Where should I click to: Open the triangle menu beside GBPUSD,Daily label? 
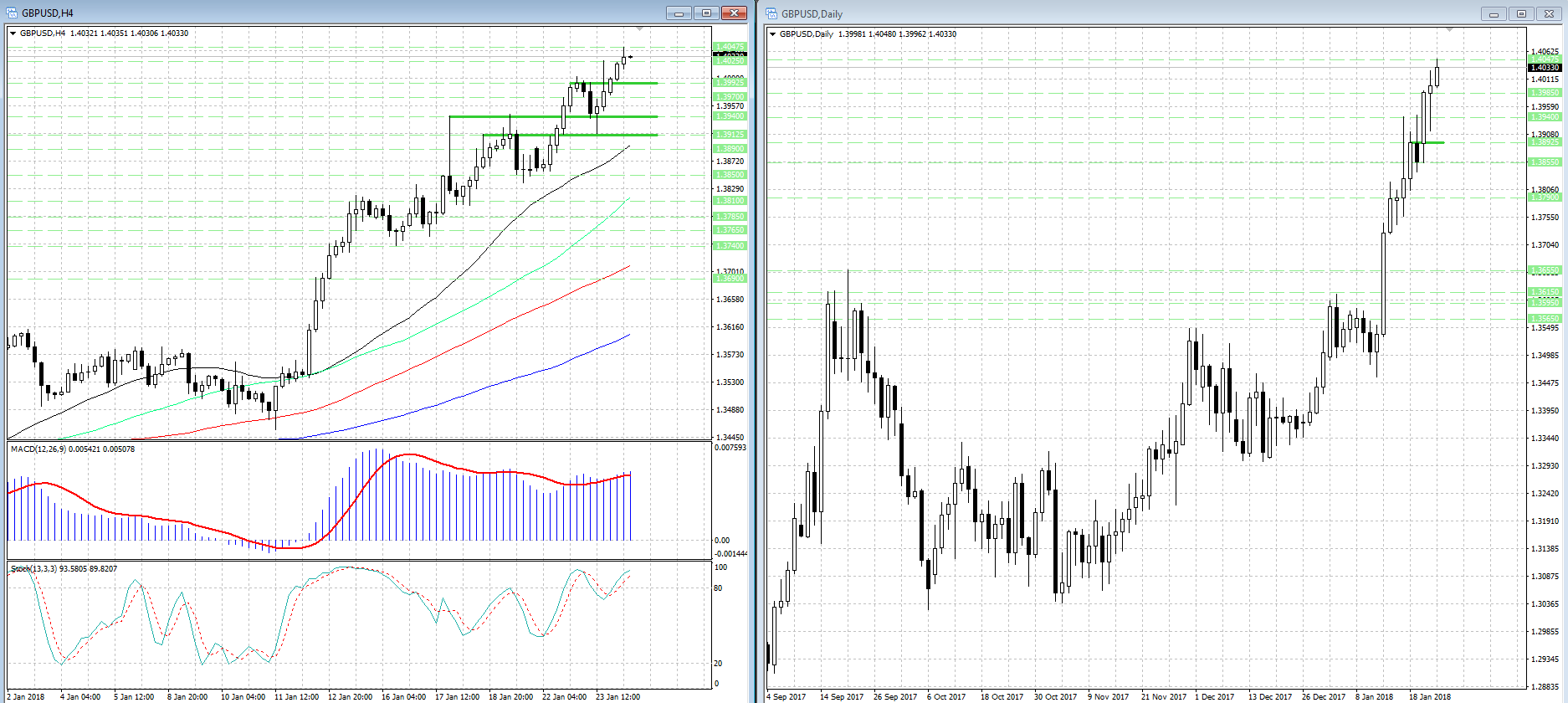tap(772, 34)
